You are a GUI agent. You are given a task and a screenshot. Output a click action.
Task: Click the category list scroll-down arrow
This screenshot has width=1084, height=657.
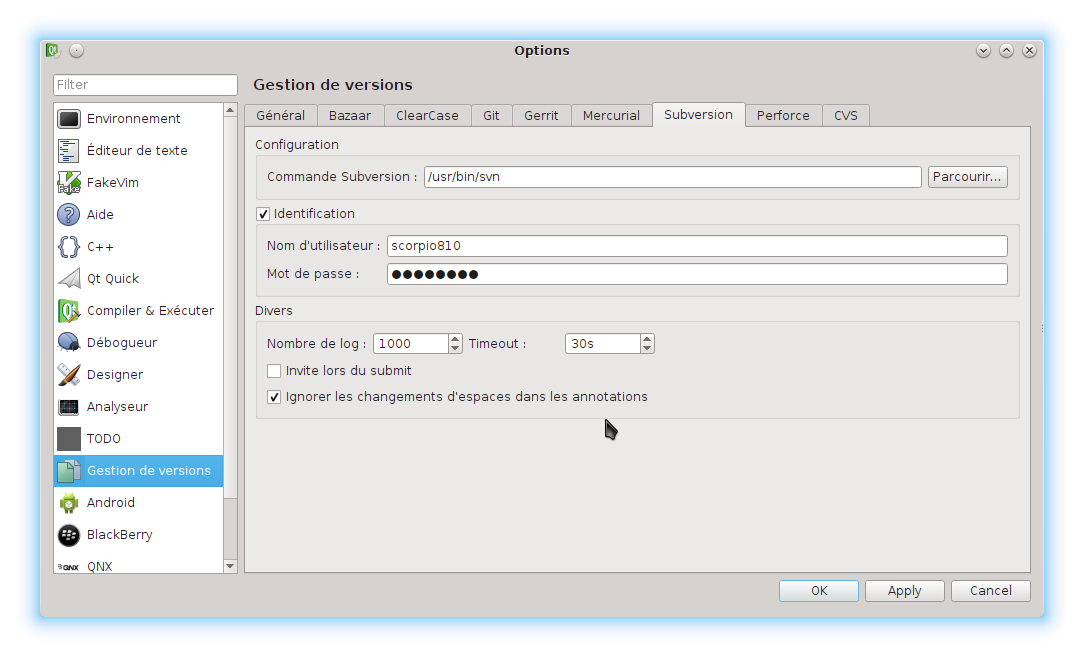pyautogui.click(x=230, y=566)
